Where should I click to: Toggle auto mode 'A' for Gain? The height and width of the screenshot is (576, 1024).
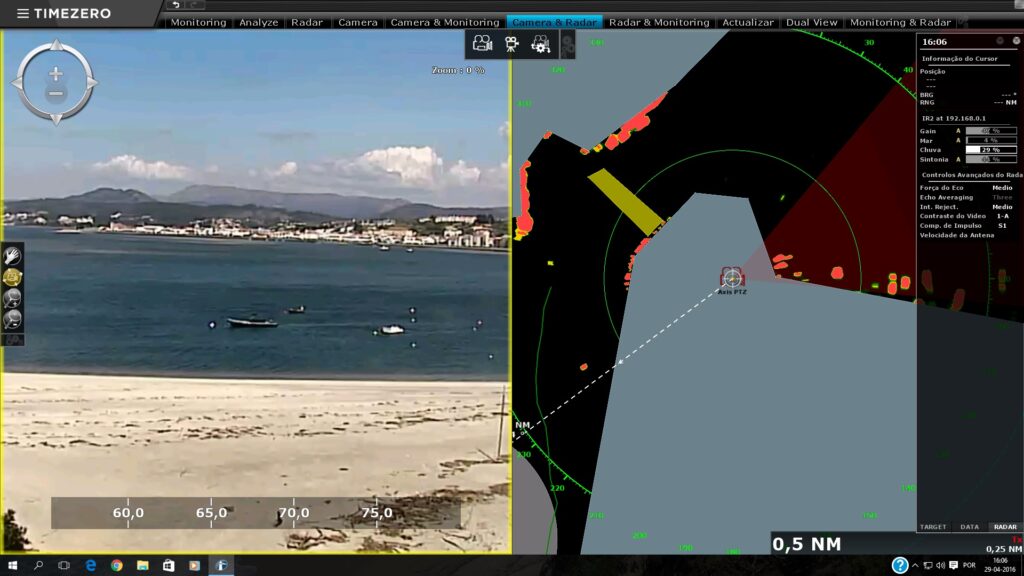click(x=958, y=131)
